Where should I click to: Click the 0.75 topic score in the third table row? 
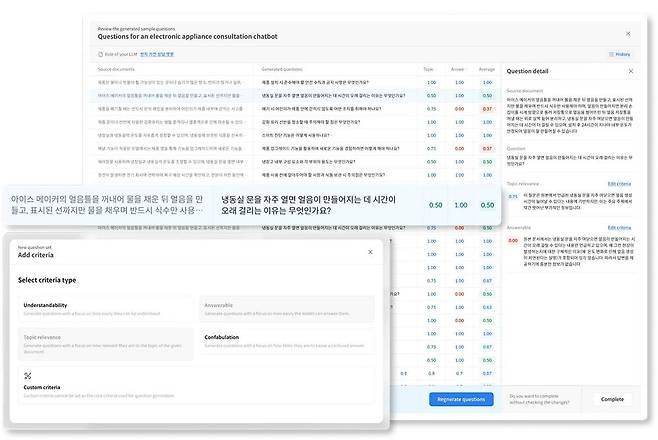tap(431, 109)
